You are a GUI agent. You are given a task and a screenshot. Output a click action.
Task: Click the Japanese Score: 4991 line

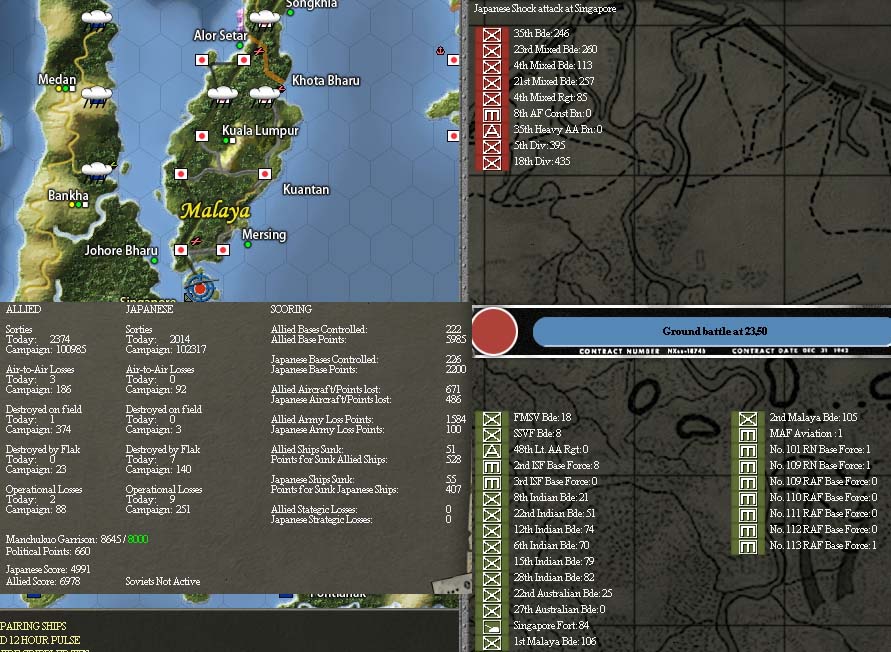coord(48,569)
